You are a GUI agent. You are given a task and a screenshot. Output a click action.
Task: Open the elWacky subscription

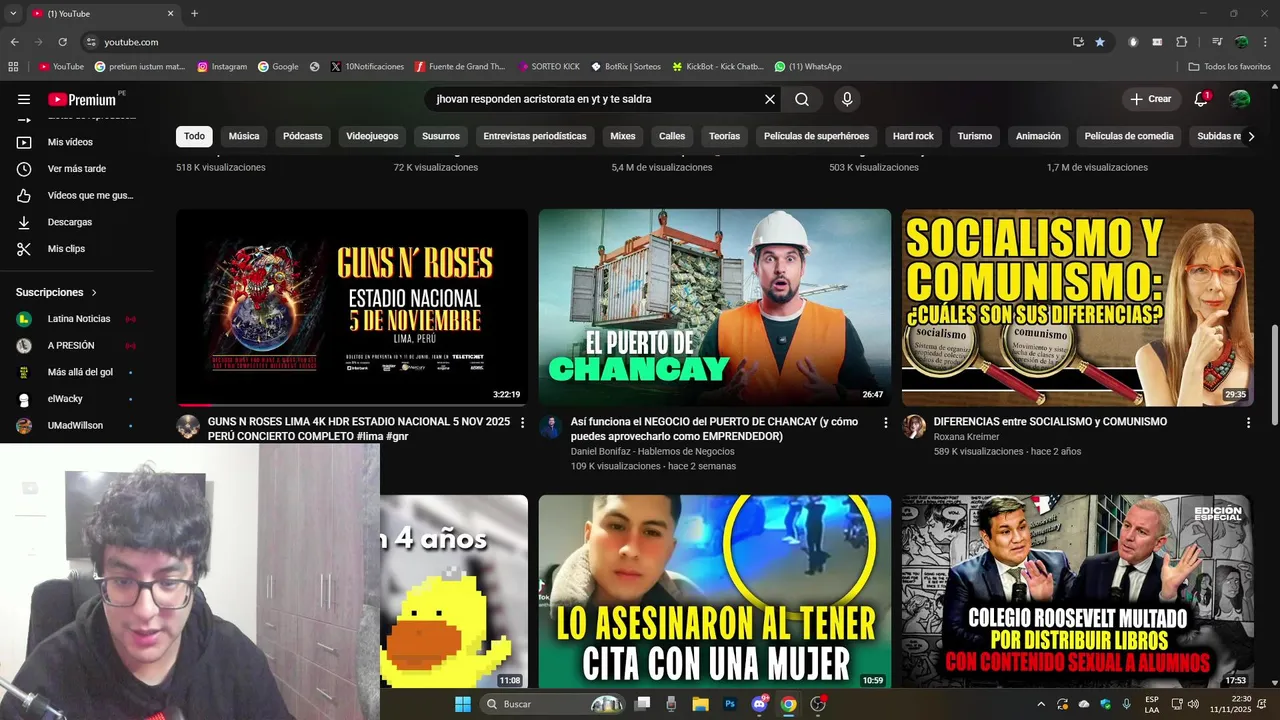[77, 399]
